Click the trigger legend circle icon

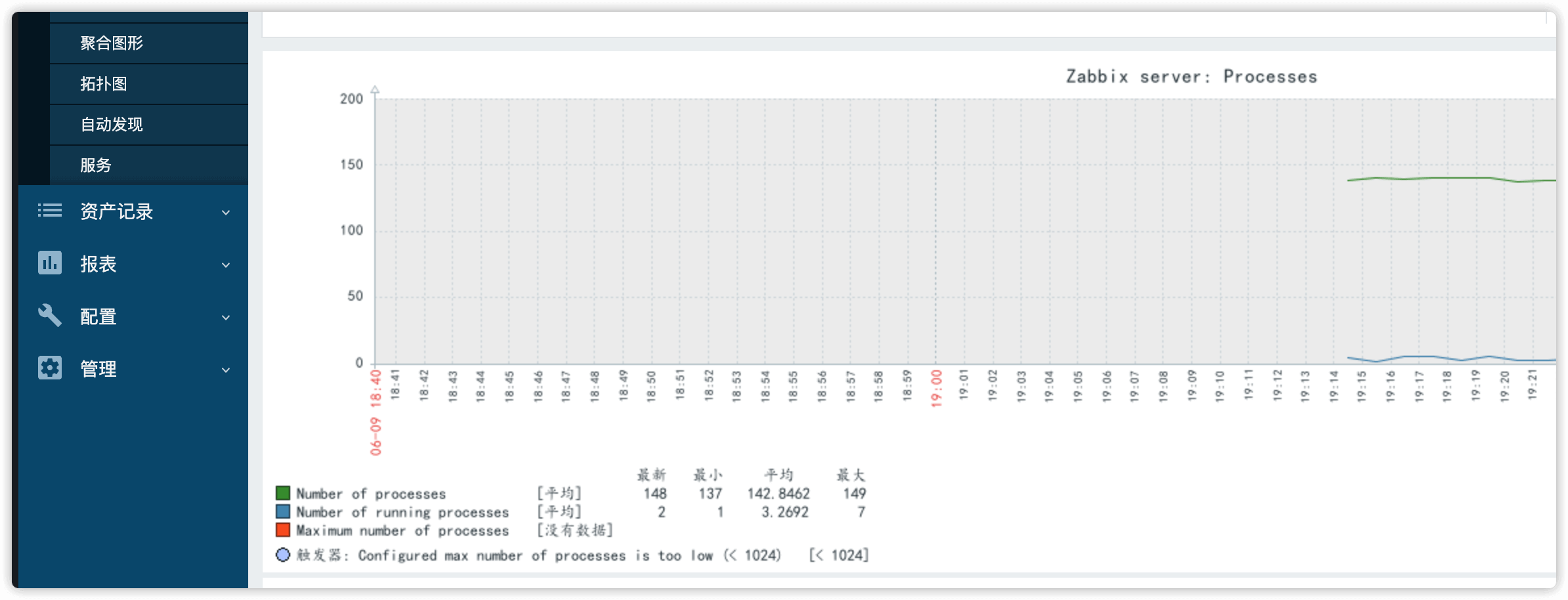[283, 555]
